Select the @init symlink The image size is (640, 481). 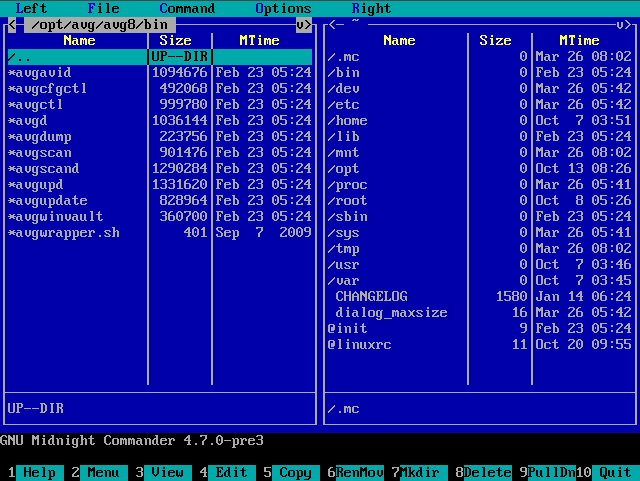pos(480,329)
